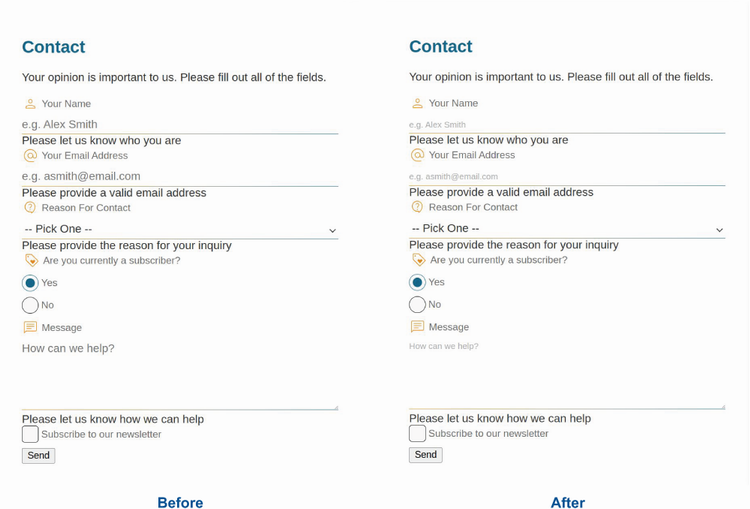This screenshot has height=509, width=750.
Task: Select the No radio button in Before form
Action: click(x=30, y=305)
